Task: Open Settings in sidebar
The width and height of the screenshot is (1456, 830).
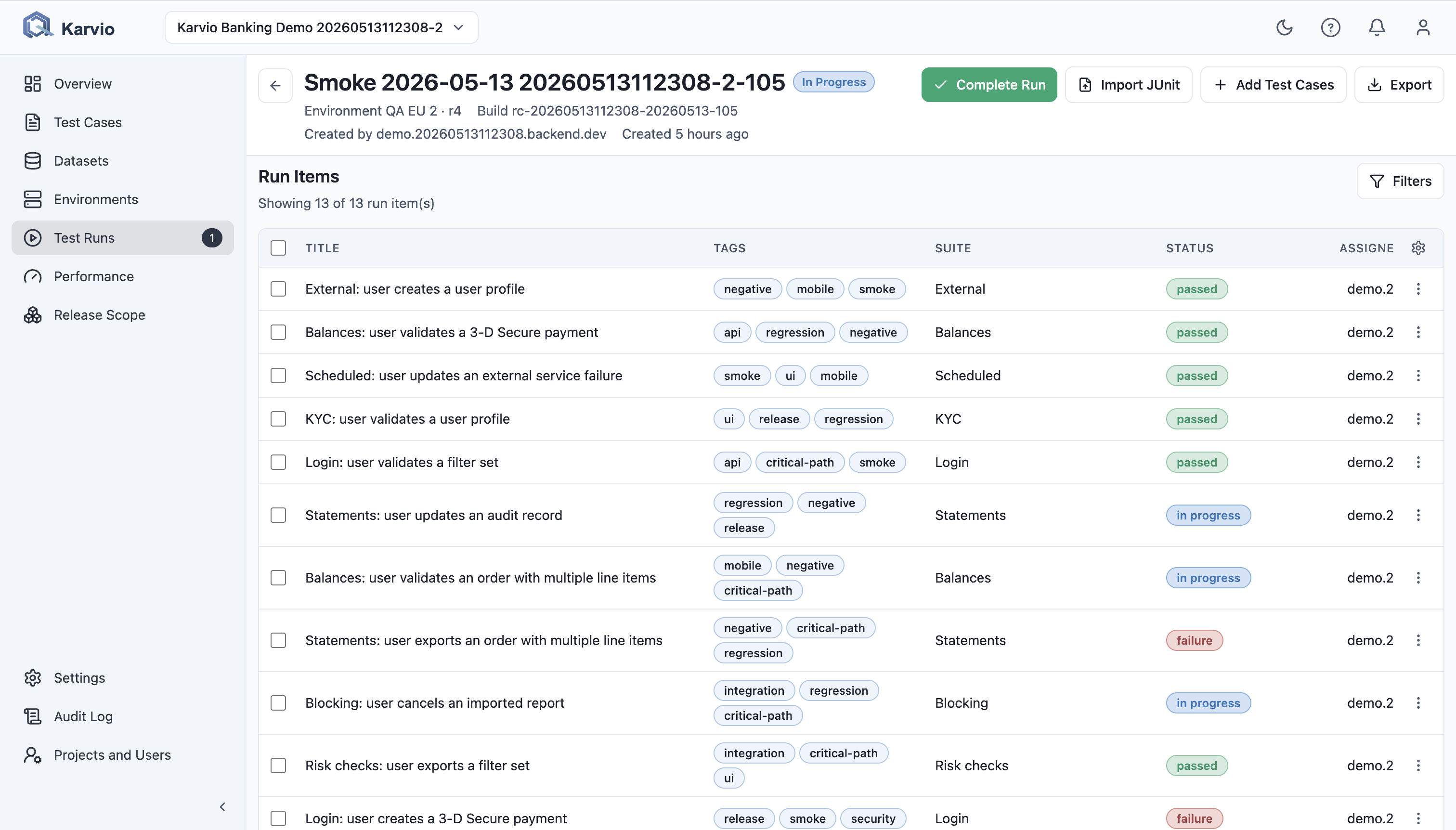Action: (x=123, y=678)
